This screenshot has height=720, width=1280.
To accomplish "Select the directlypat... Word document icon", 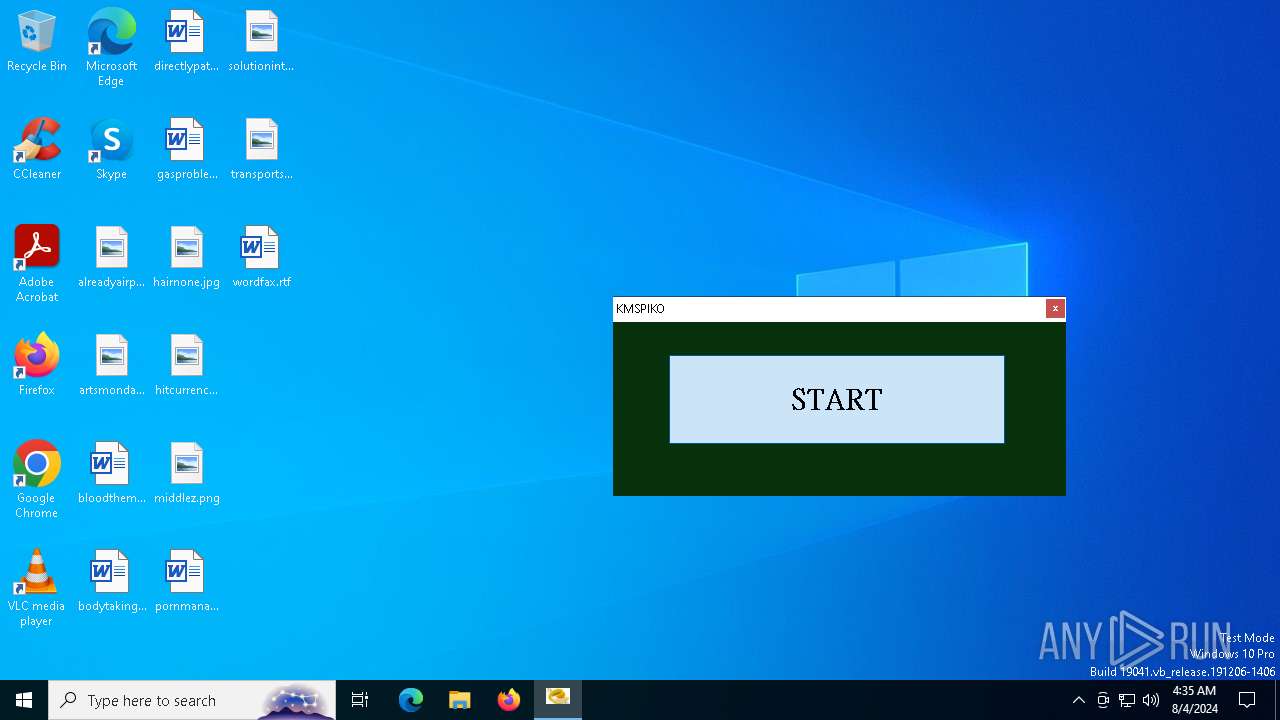I will tap(186, 42).
